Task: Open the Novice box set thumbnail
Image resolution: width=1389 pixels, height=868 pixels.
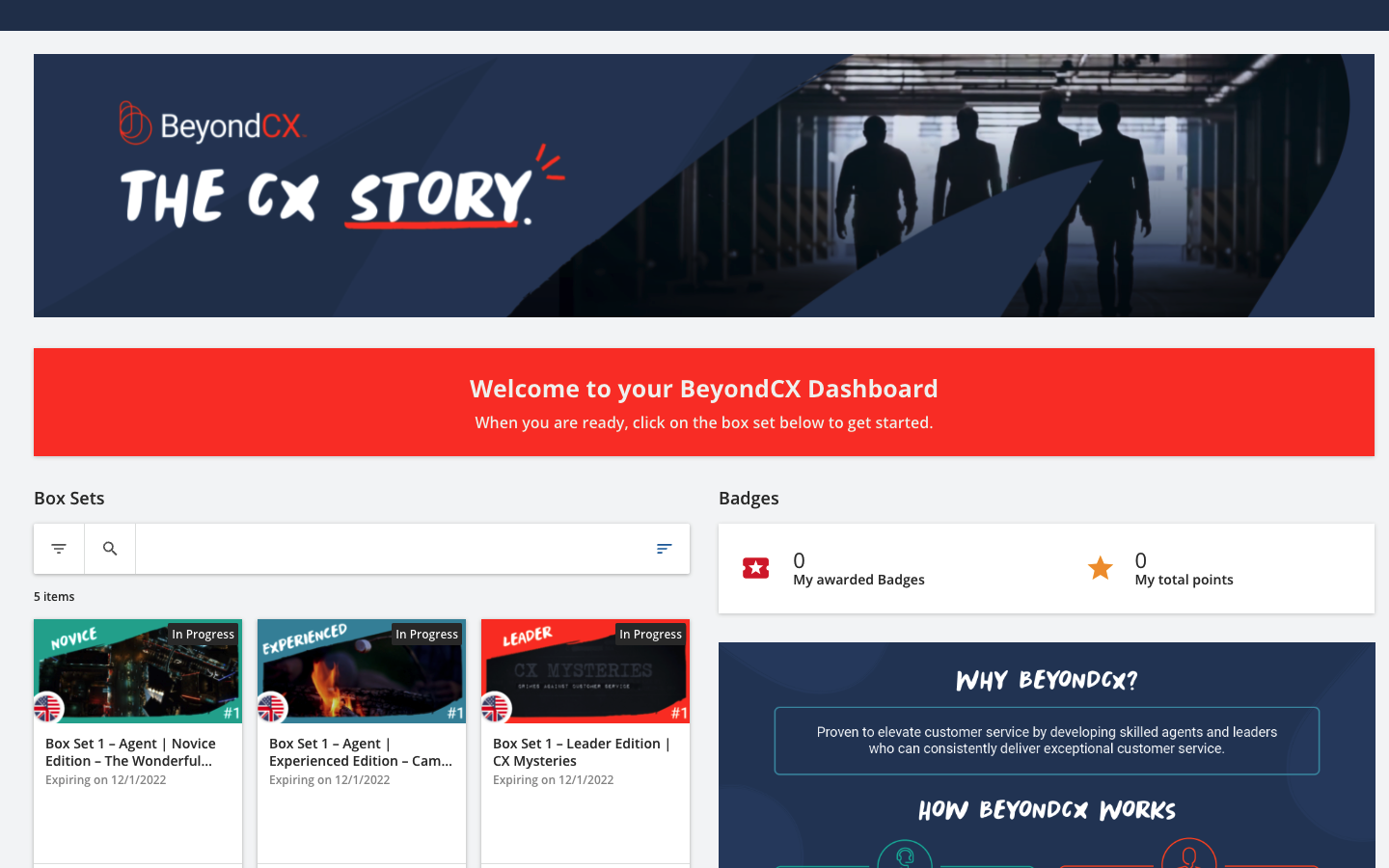Action: coord(138,671)
